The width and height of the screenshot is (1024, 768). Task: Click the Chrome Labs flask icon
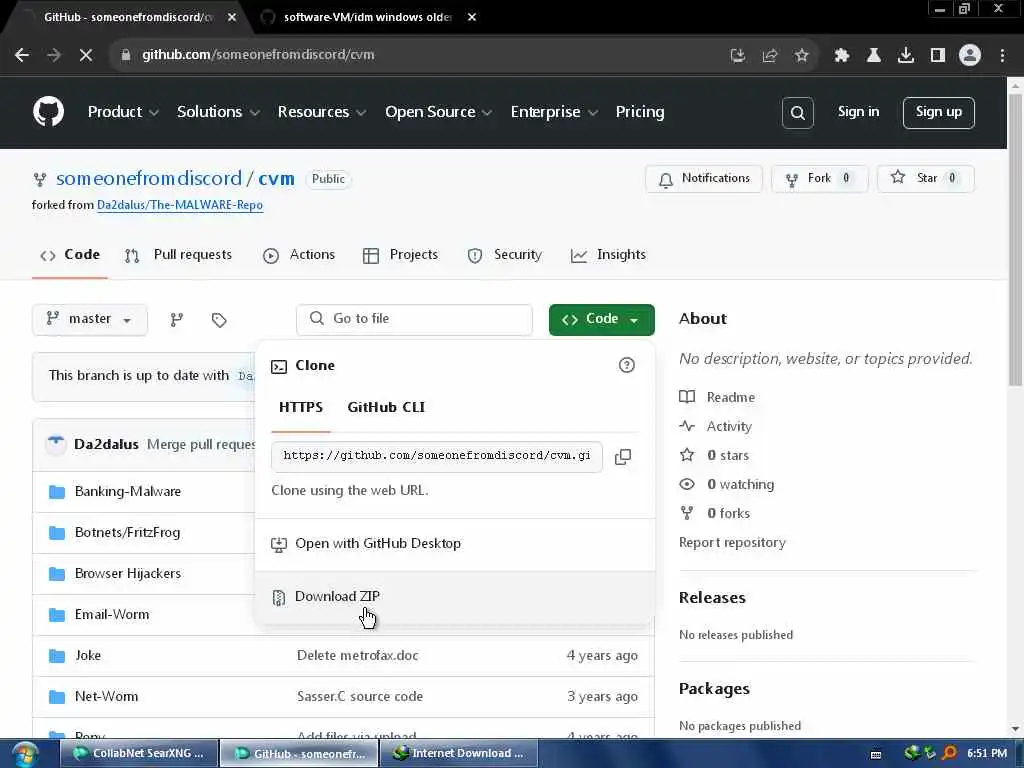(x=874, y=56)
